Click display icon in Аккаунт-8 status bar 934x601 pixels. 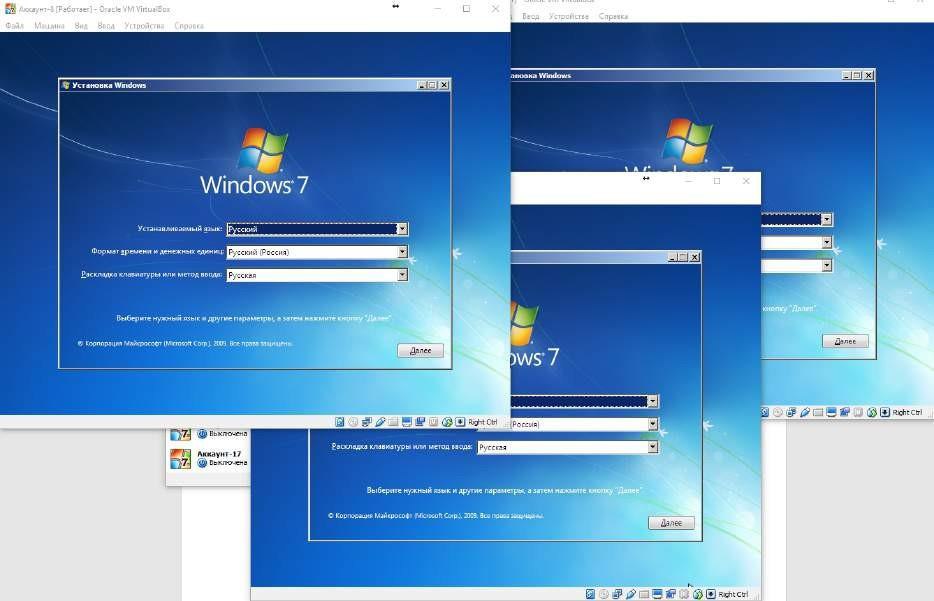point(407,422)
